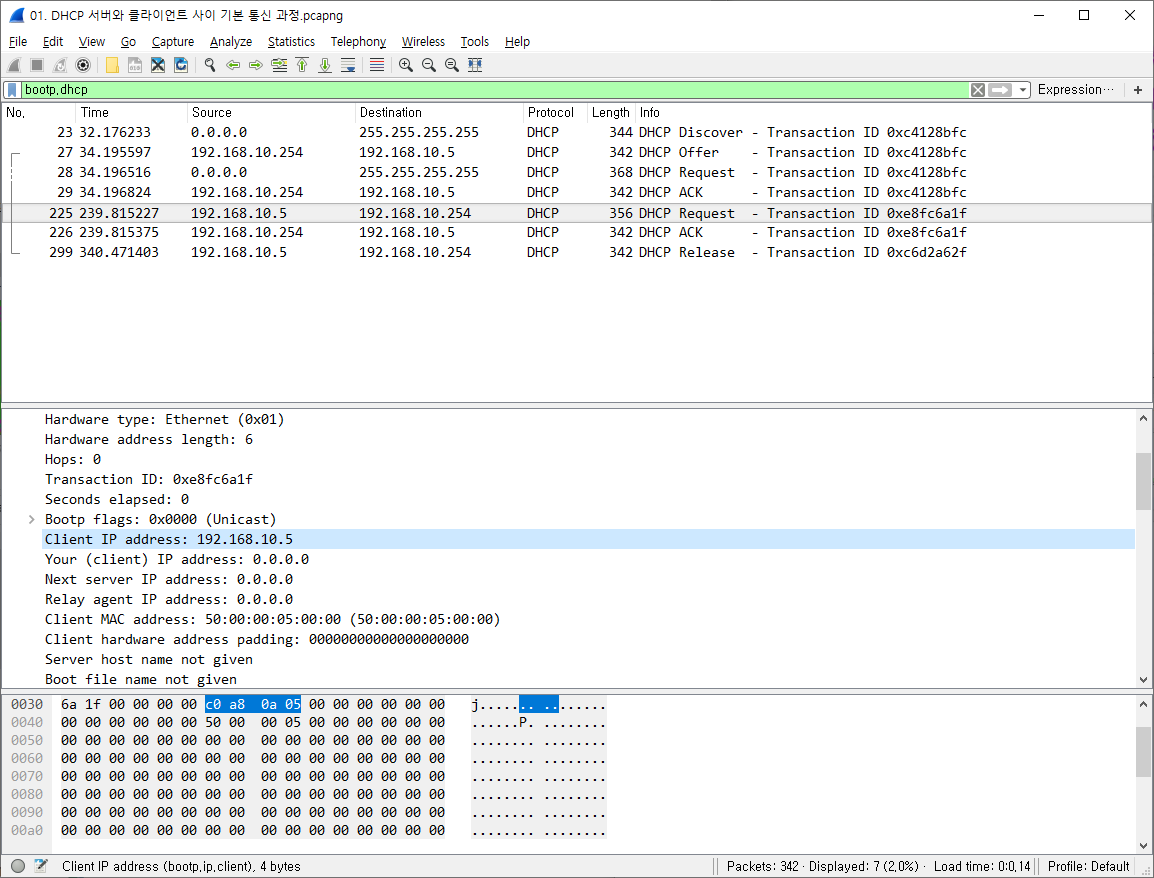This screenshot has height=878, width=1154.
Task: Sort by the Time column header
Action: pos(131,113)
